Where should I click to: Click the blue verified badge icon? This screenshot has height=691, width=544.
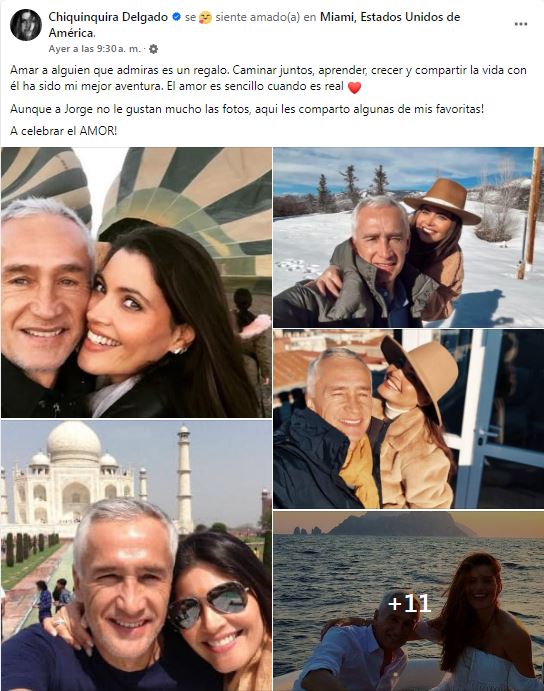176,17
